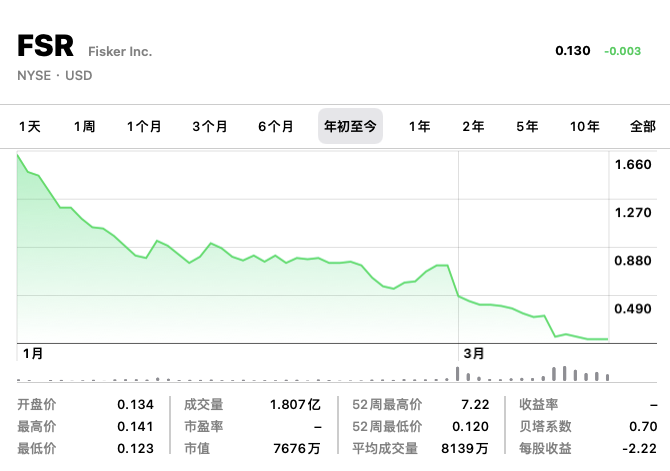Switch chart to 6个月 range
The height and width of the screenshot is (471, 670).
(276, 127)
